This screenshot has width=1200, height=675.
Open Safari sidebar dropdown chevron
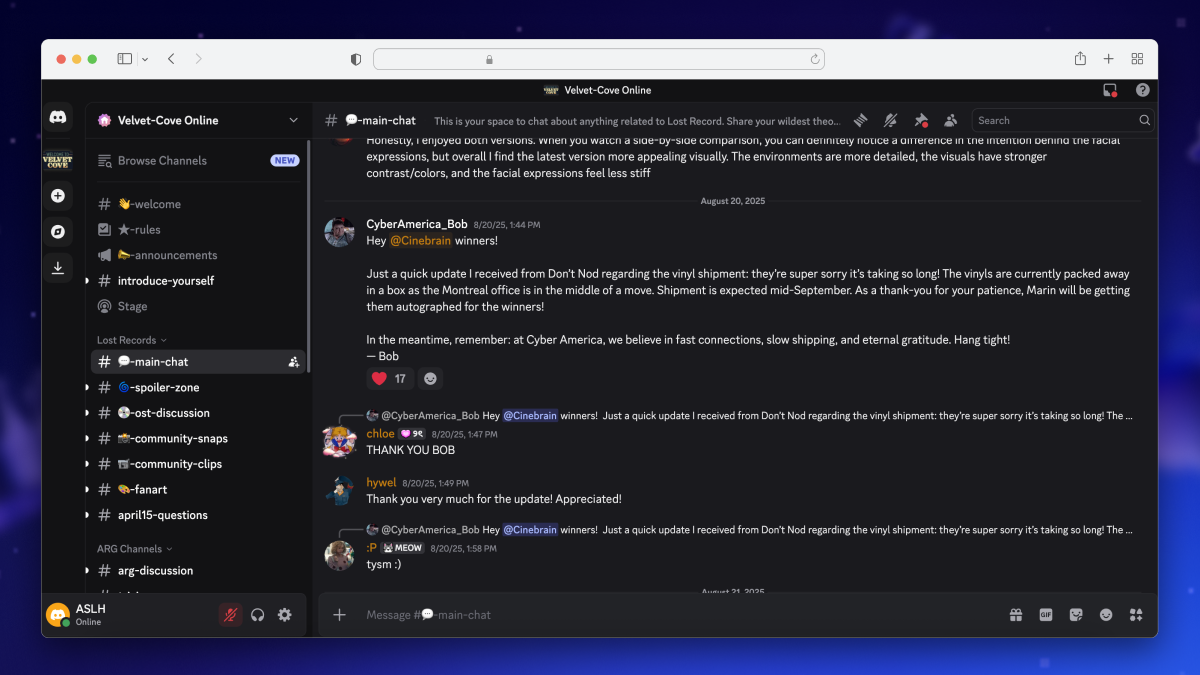(x=145, y=59)
